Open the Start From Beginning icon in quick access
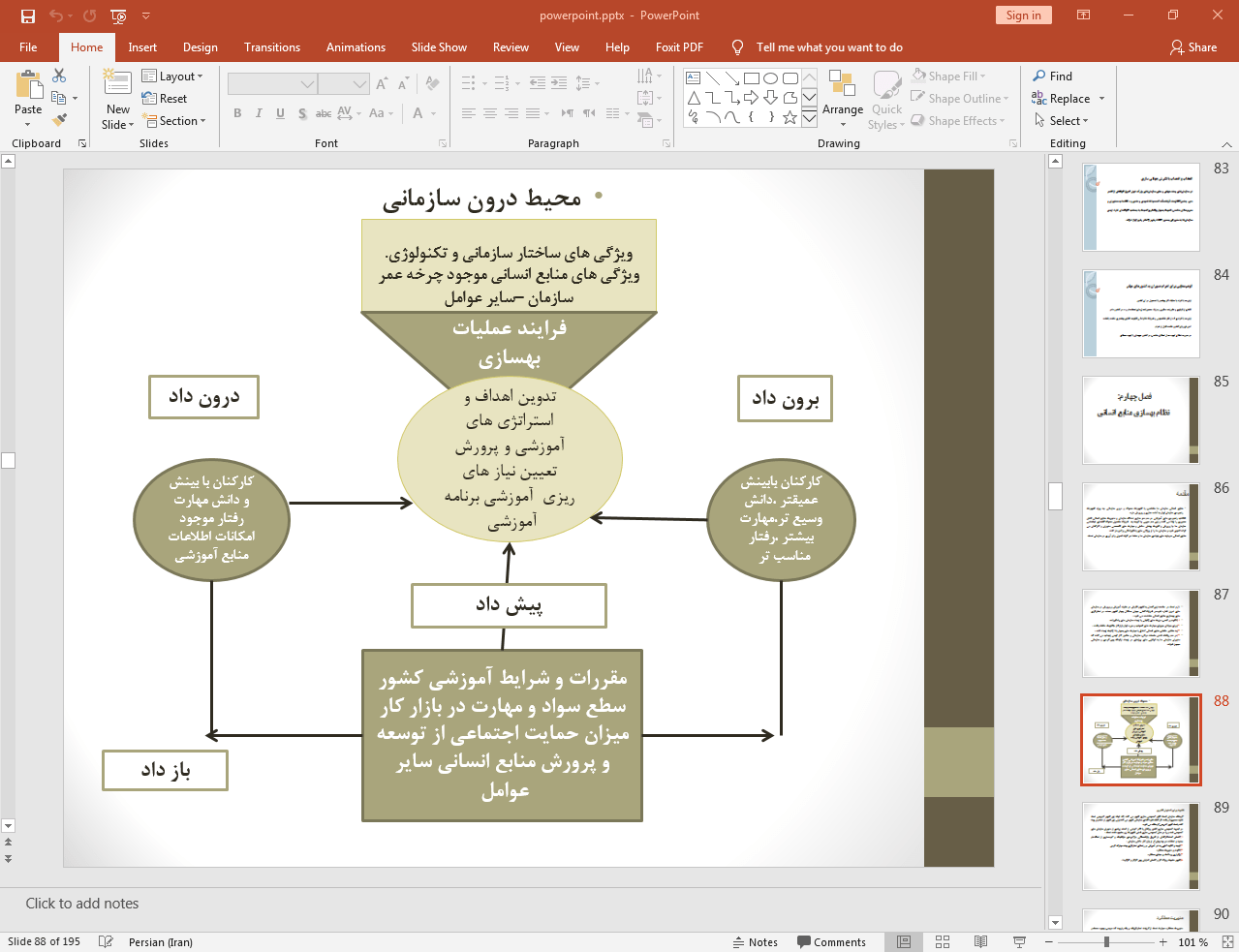The image size is (1239, 952). click(x=118, y=15)
